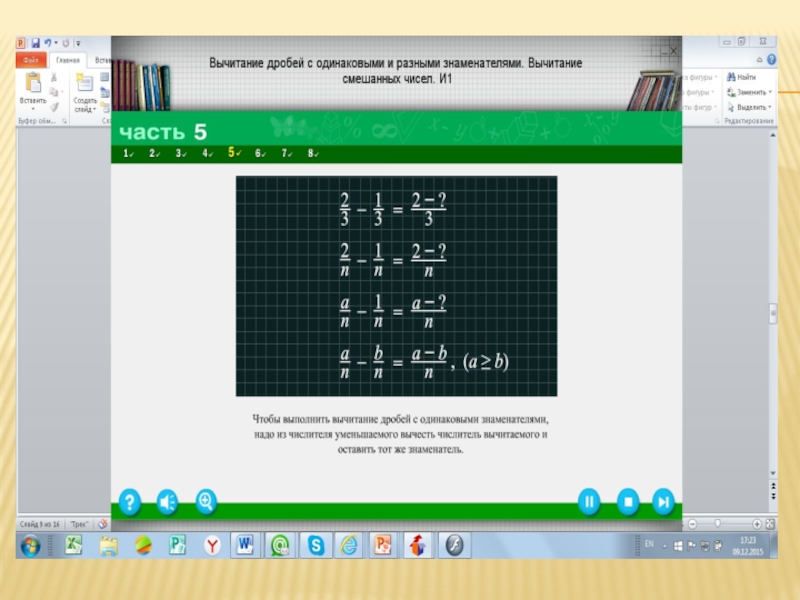The height and width of the screenshot is (600, 800).
Task: Click the zoom out minus button
Action: point(692,524)
